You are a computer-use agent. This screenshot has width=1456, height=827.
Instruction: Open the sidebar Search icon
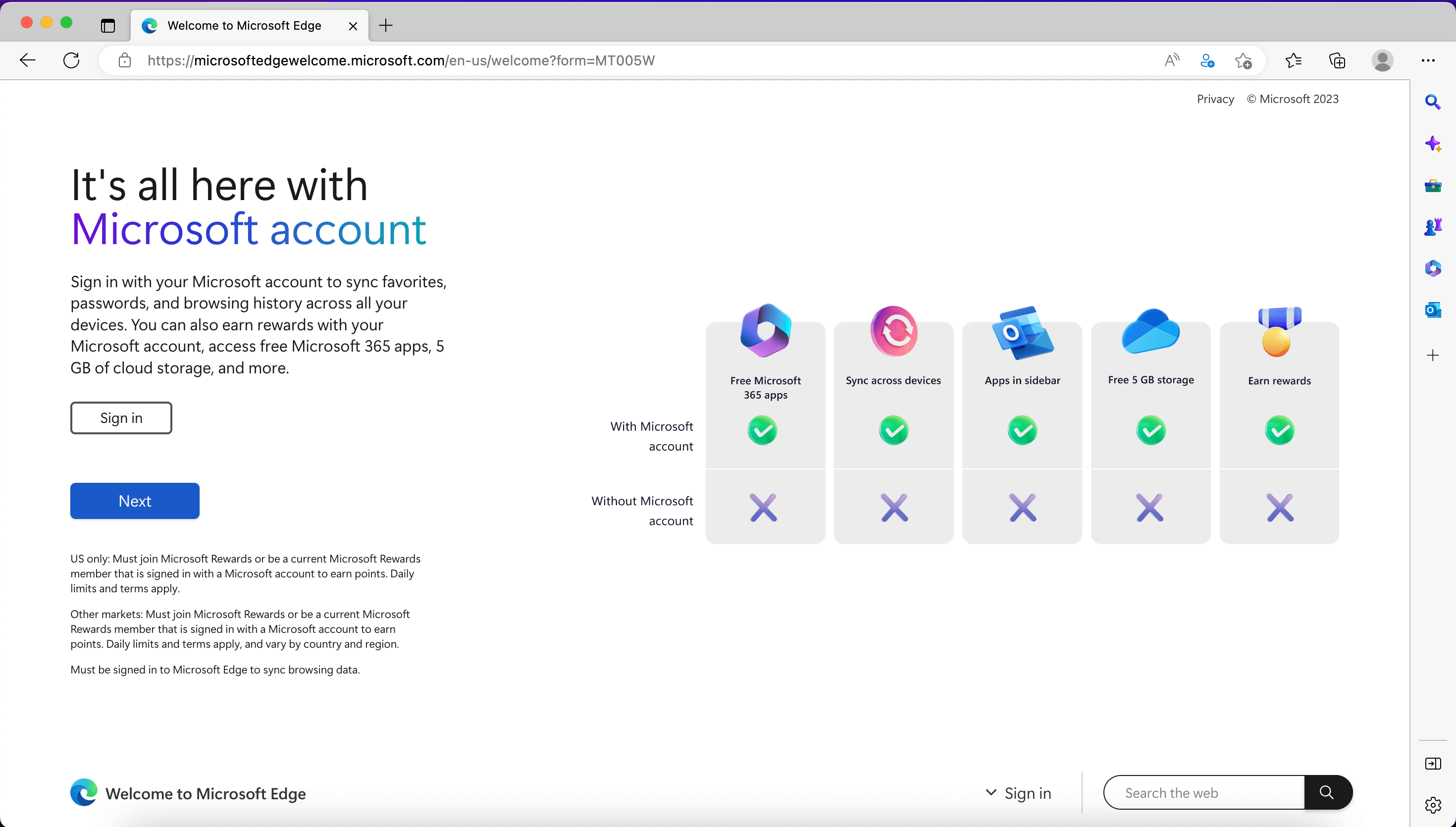[x=1433, y=102]
